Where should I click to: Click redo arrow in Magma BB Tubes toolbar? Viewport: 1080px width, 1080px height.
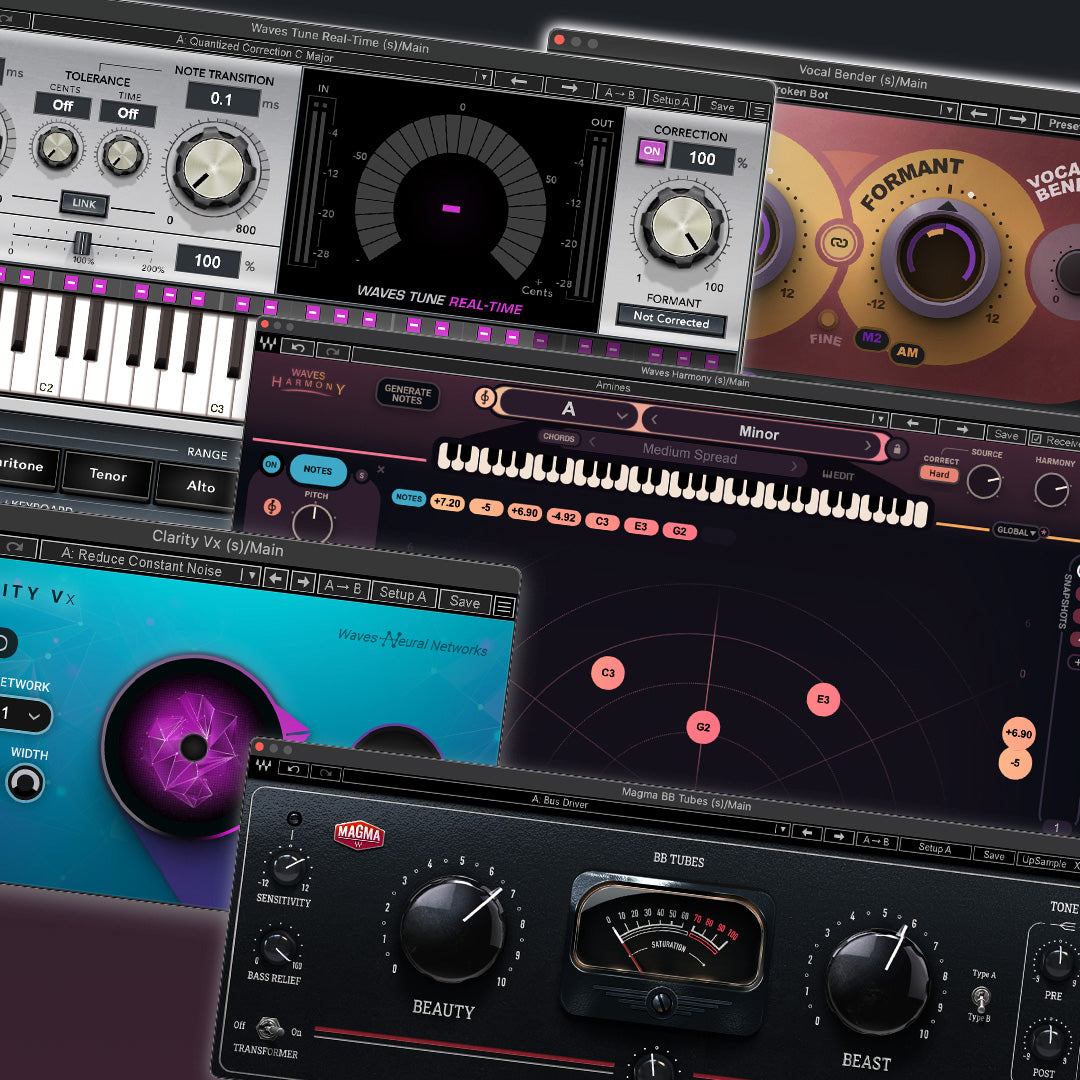pyautogui.click(x=327, y=772)
